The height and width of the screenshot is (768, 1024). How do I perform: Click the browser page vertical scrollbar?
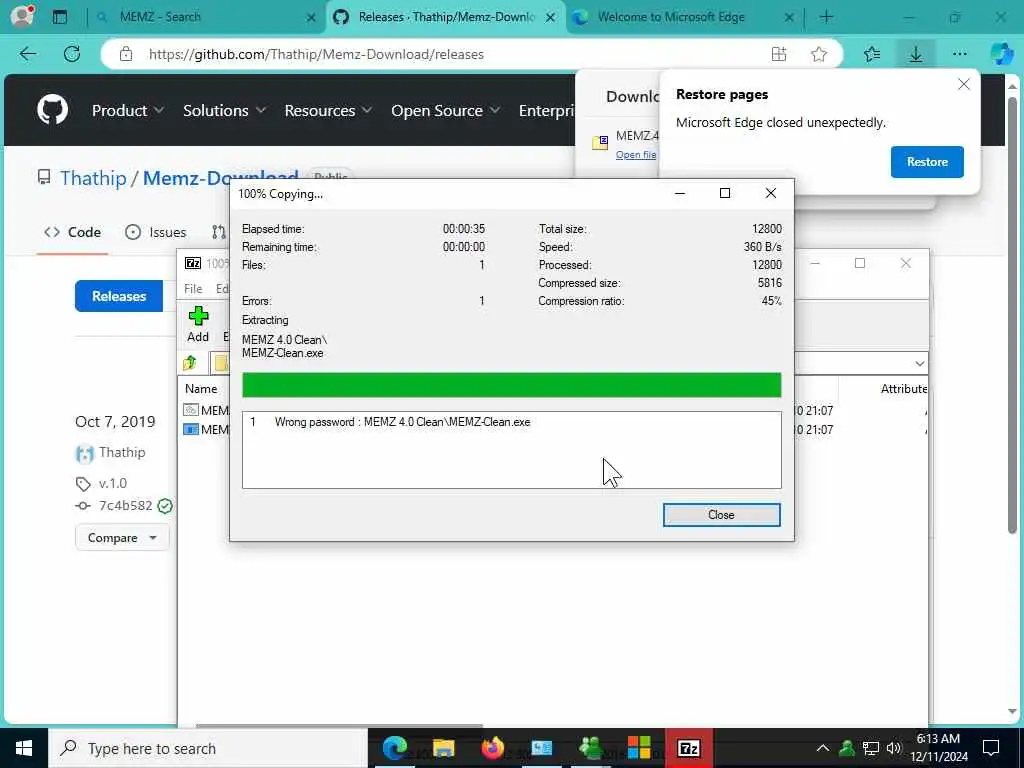pos(1012,313)
